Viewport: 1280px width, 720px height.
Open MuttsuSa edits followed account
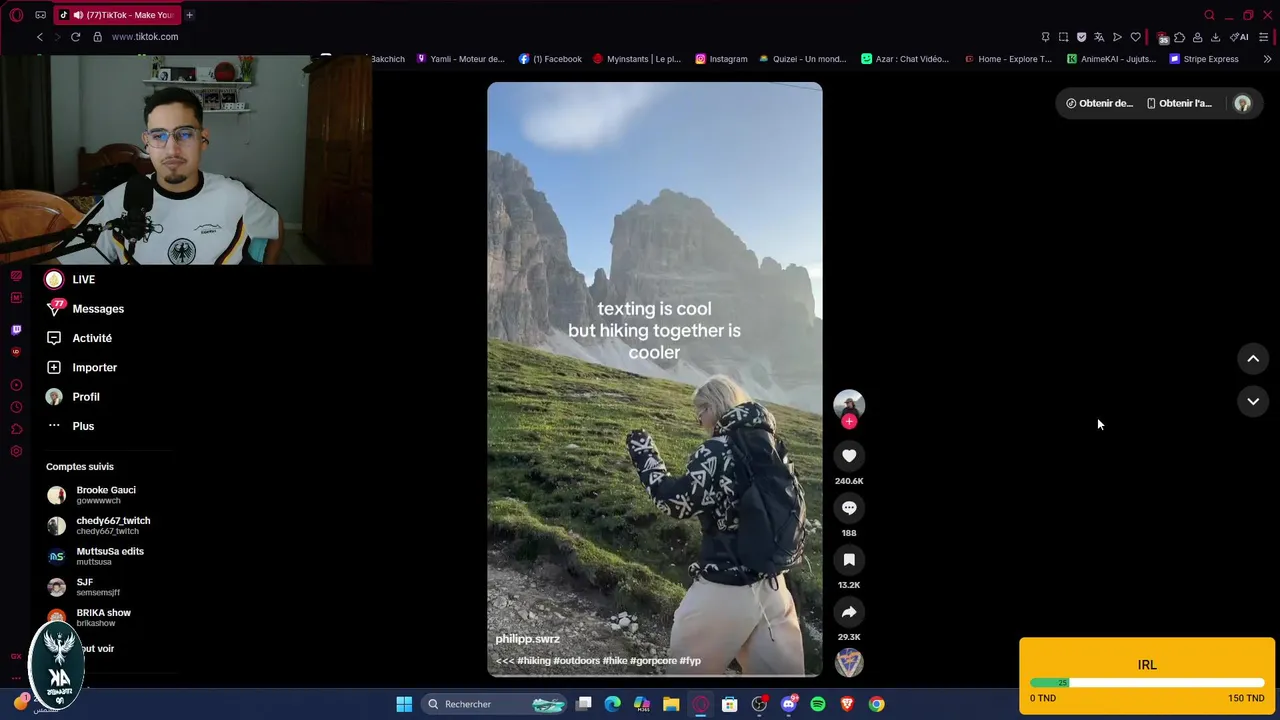click(x=96, y=556)
